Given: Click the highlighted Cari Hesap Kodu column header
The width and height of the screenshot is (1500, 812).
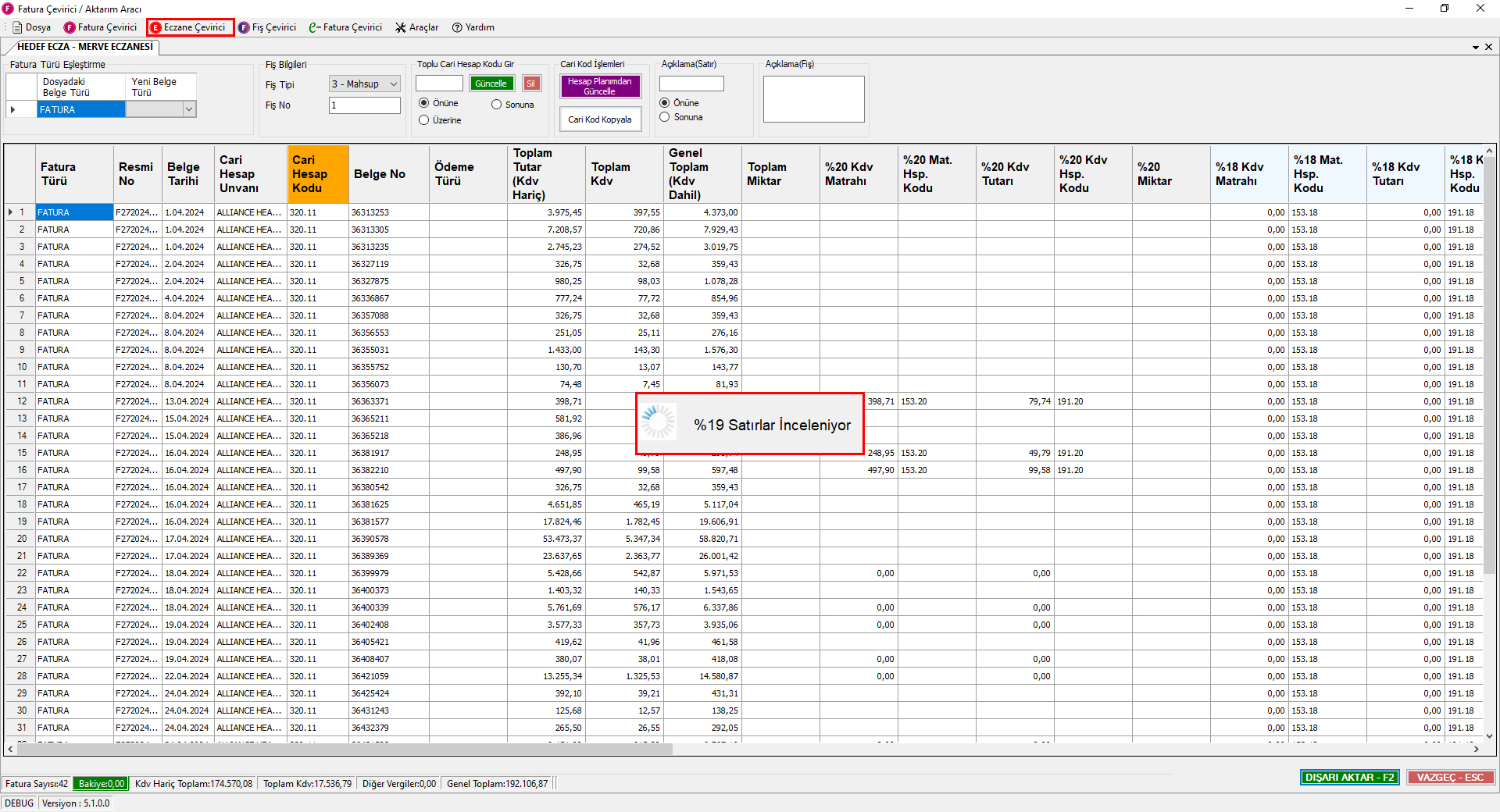Looking at the screenshot, I should click(318, 174).
